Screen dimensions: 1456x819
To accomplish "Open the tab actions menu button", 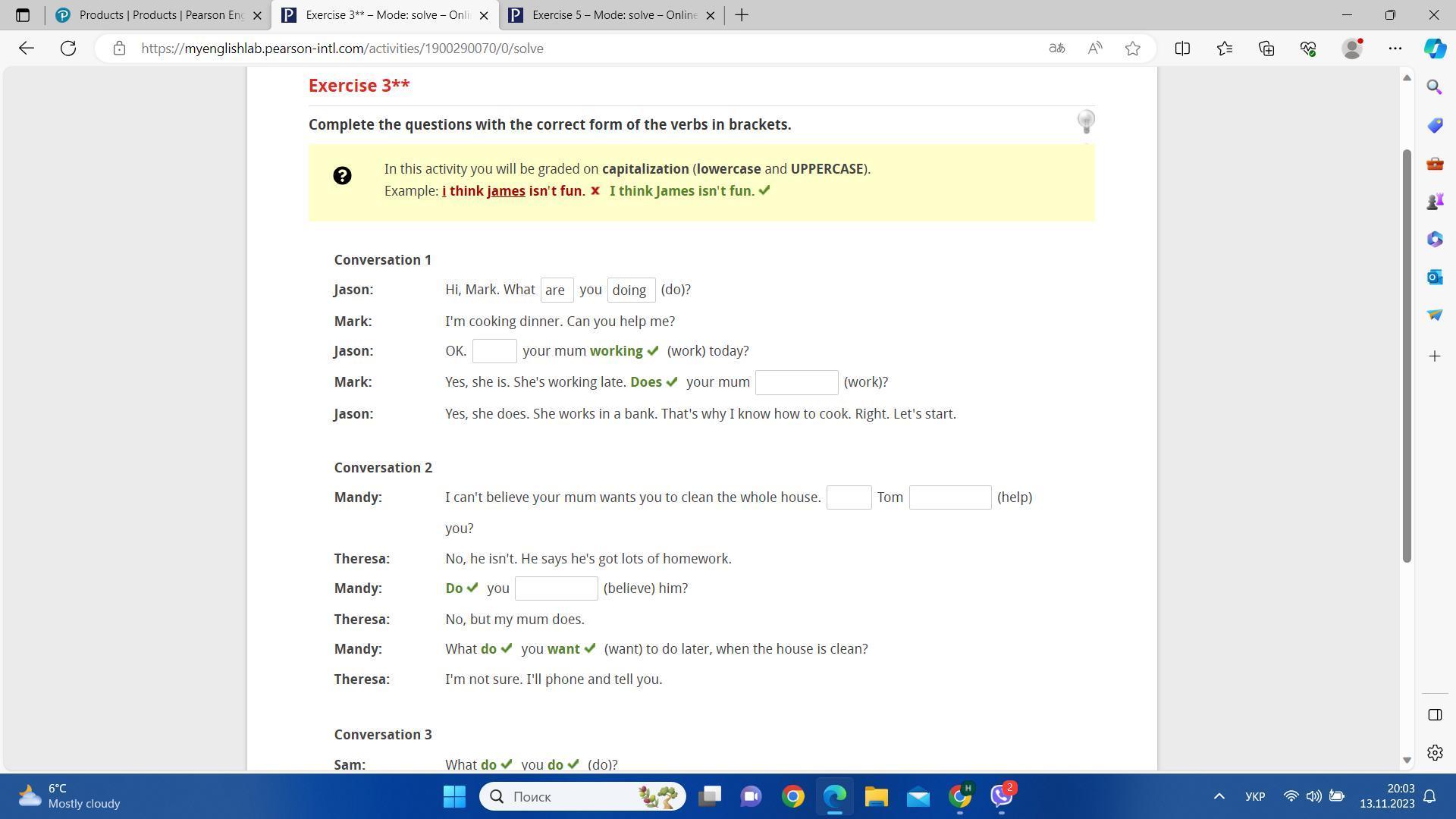I will (x=22, y=15).
